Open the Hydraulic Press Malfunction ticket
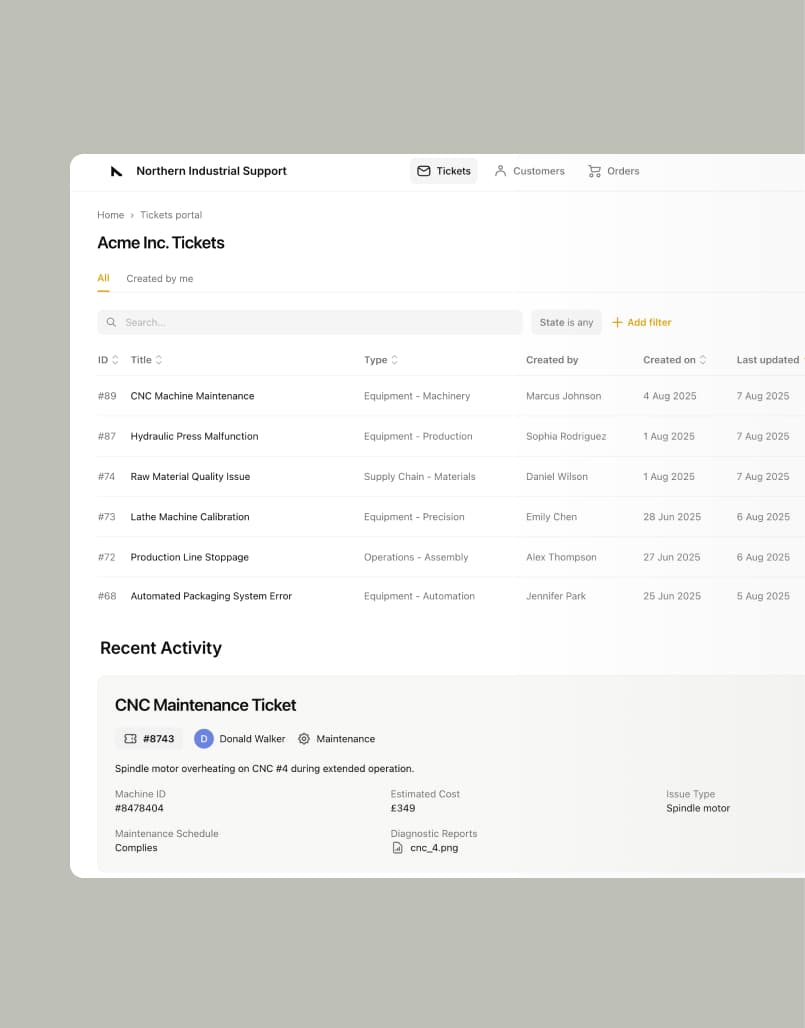 [x=194, y=436]
